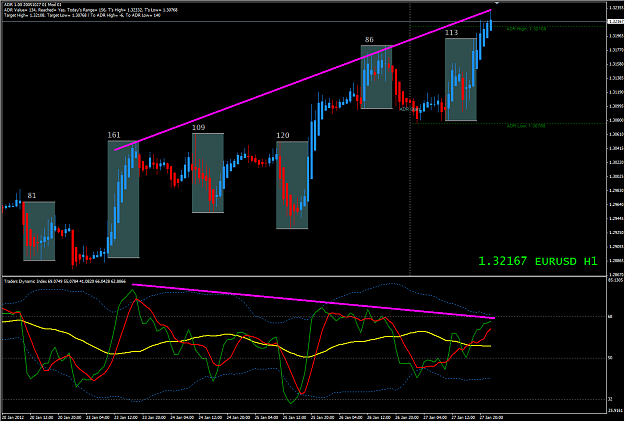625x422 pixels.
Task: Click the chart shift triangle marker
Action: click(x=497, y=4)
